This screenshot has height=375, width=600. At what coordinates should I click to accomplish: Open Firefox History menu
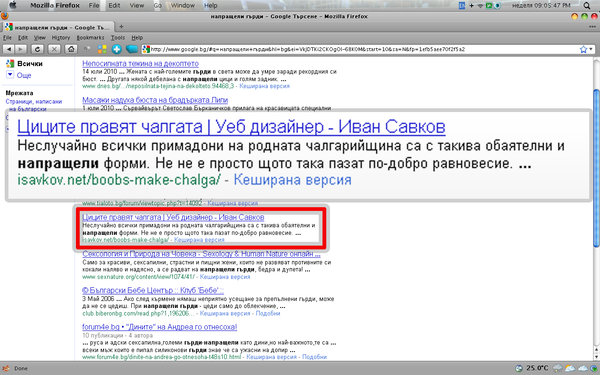(x=61, y=38)
